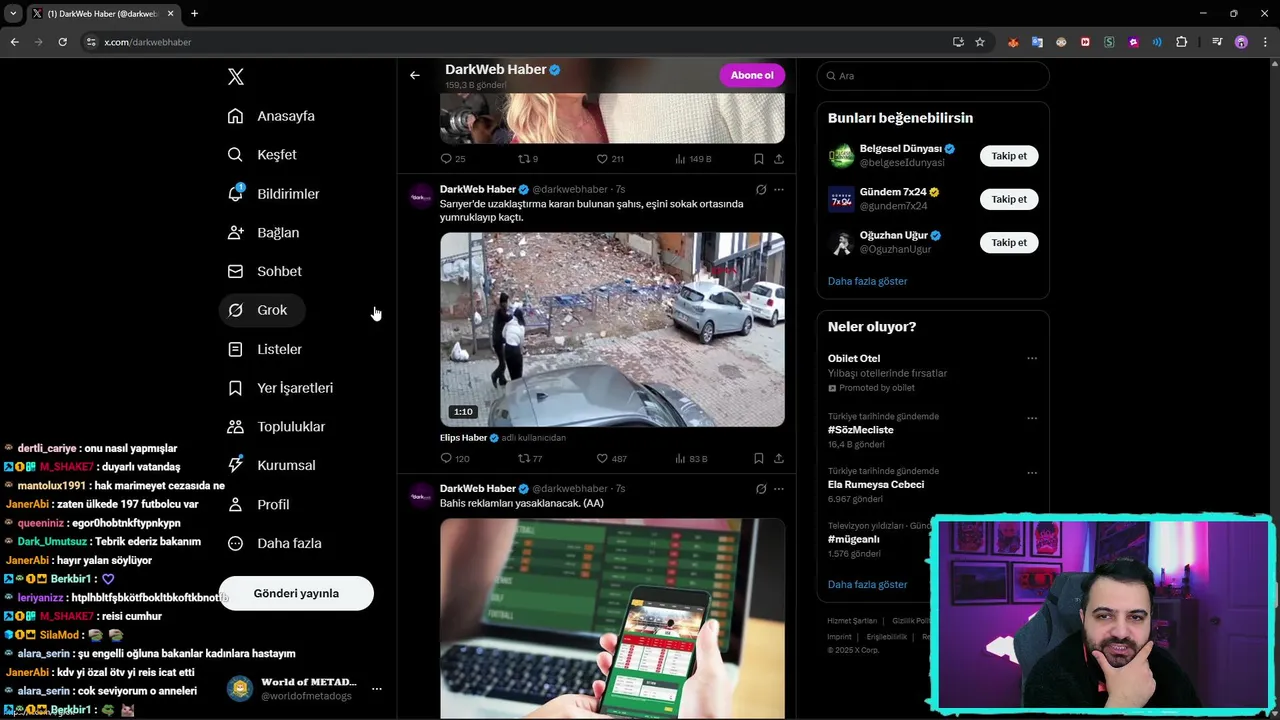Open Grok icon on Sarıyer post
The height and width of the screenshot is (720, 1280).
pos(761,190)
